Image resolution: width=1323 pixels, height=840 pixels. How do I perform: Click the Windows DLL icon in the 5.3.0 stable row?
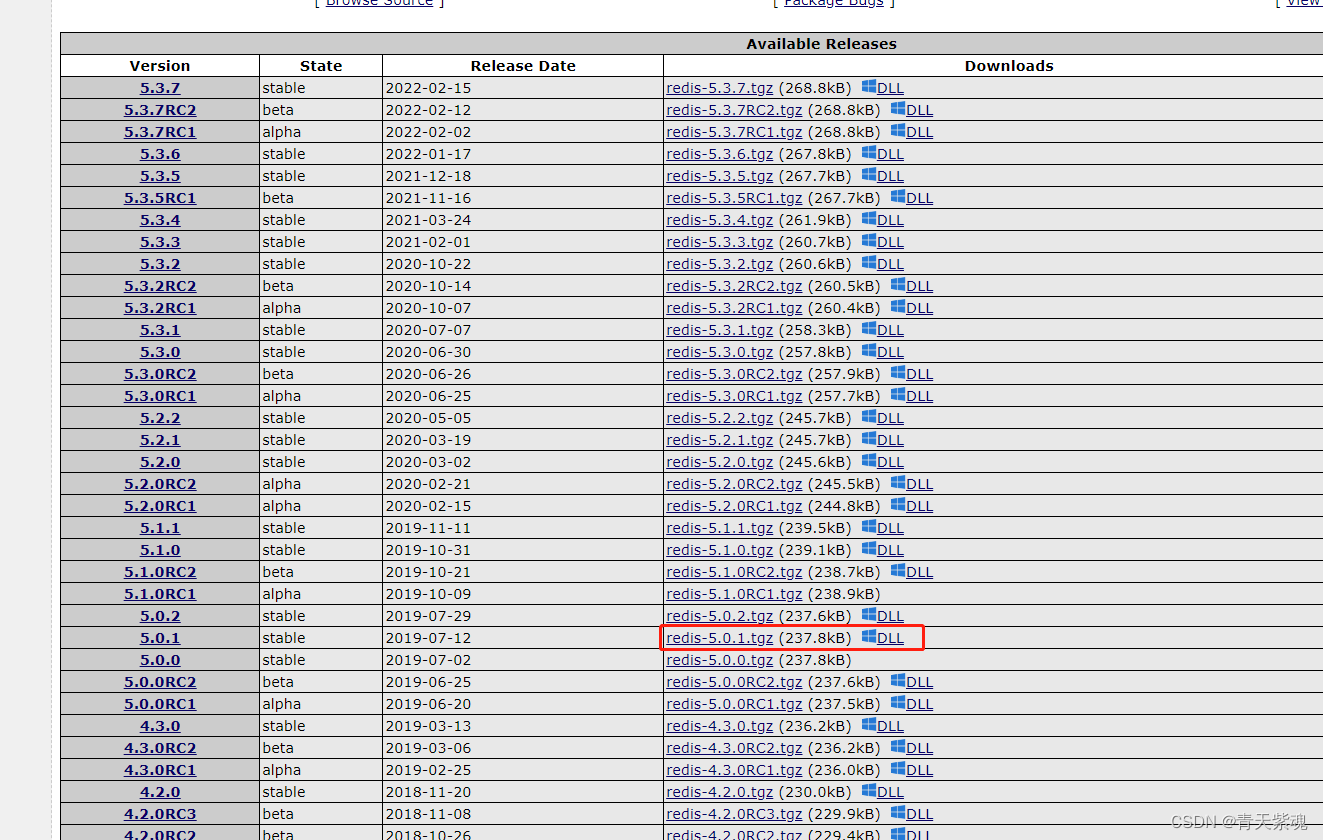tap(868, 351)
